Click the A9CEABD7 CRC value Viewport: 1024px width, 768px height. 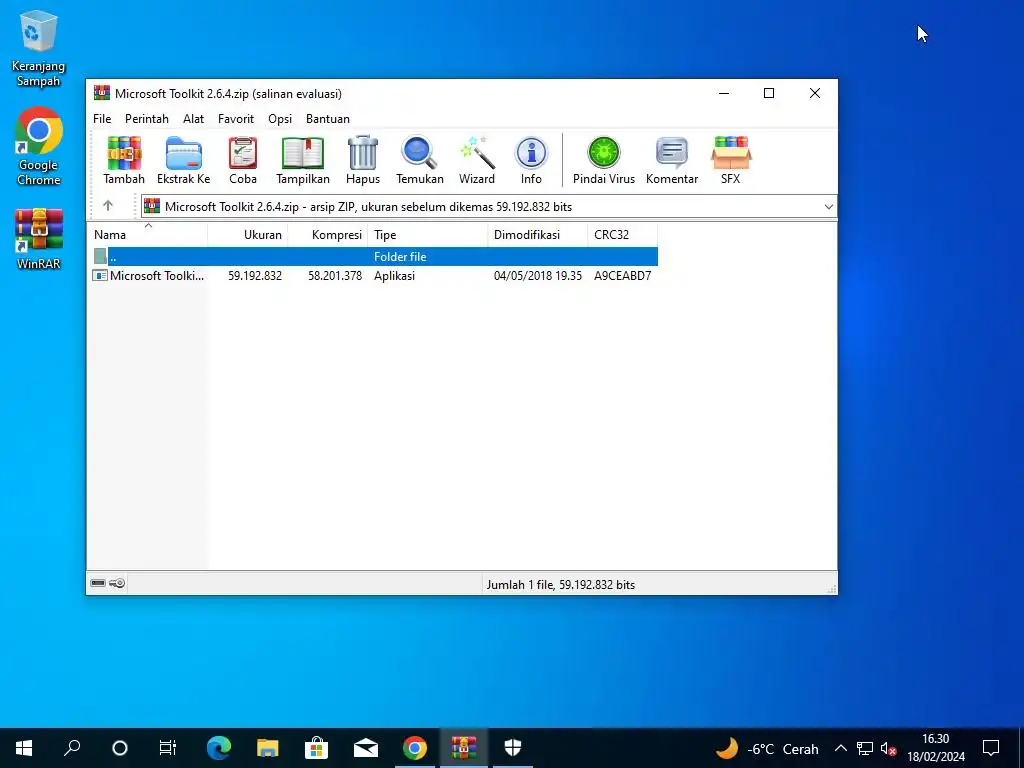click(622, 276)
